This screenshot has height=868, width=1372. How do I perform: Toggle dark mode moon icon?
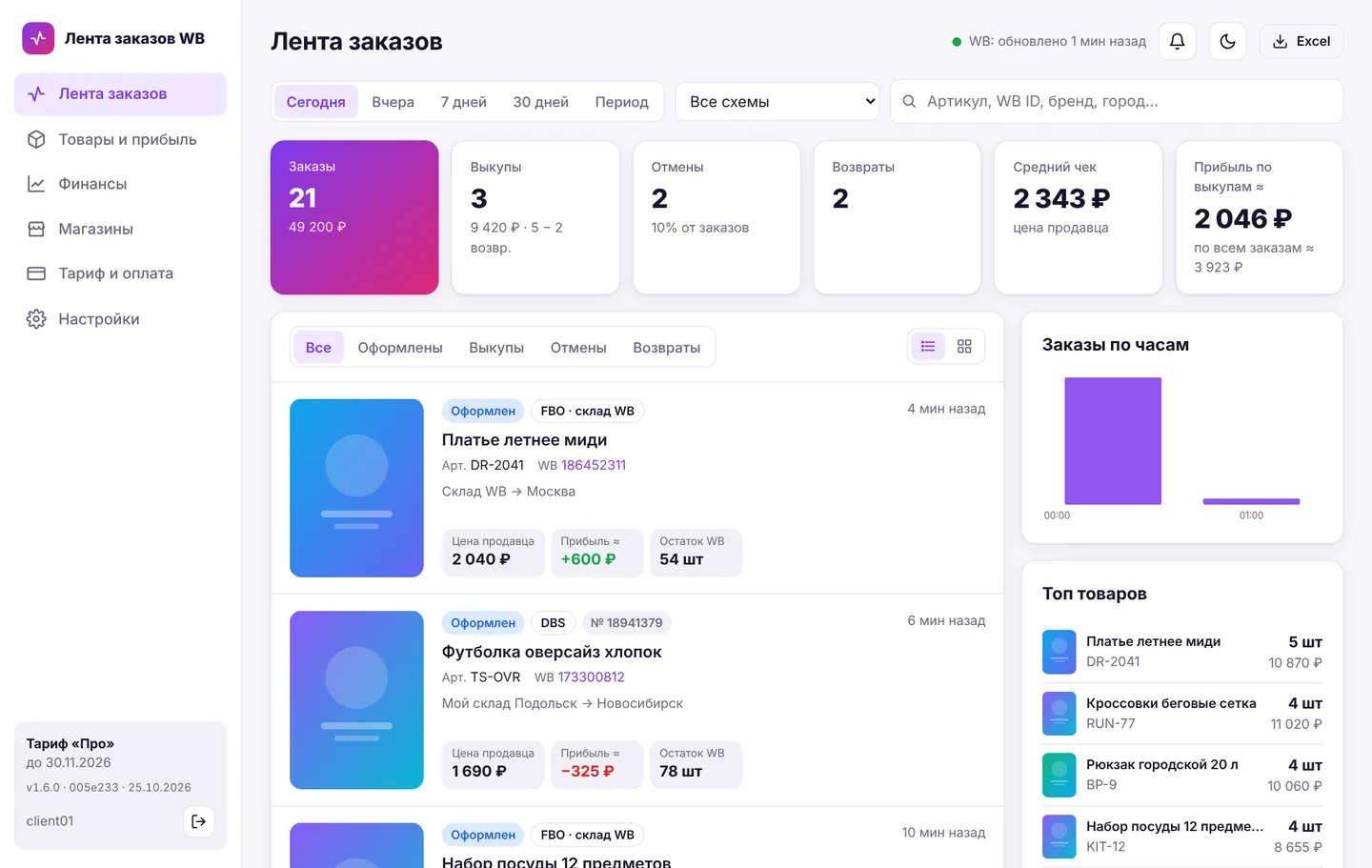tap(1227, 41)
